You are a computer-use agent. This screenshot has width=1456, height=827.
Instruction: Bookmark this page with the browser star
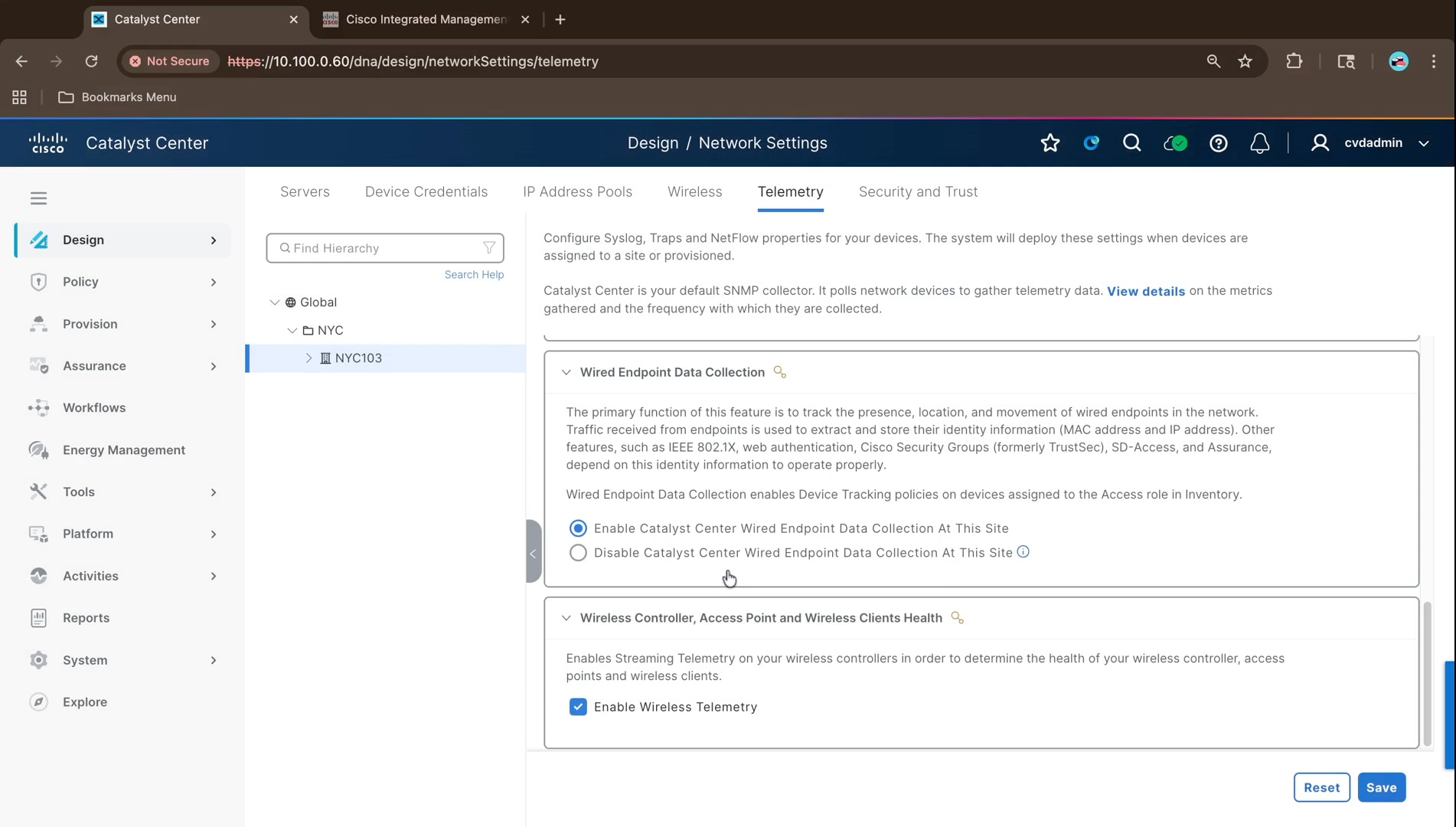[1245, 61]
